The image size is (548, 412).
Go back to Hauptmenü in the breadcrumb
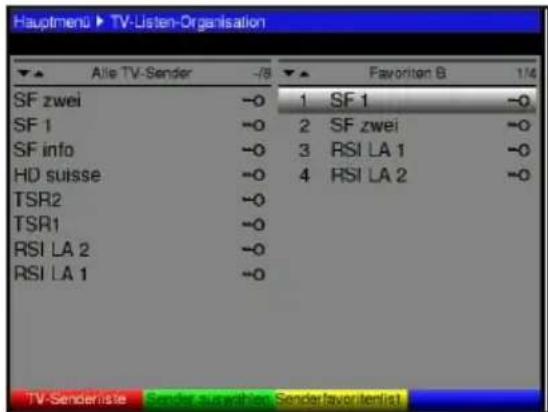(51, 22)
